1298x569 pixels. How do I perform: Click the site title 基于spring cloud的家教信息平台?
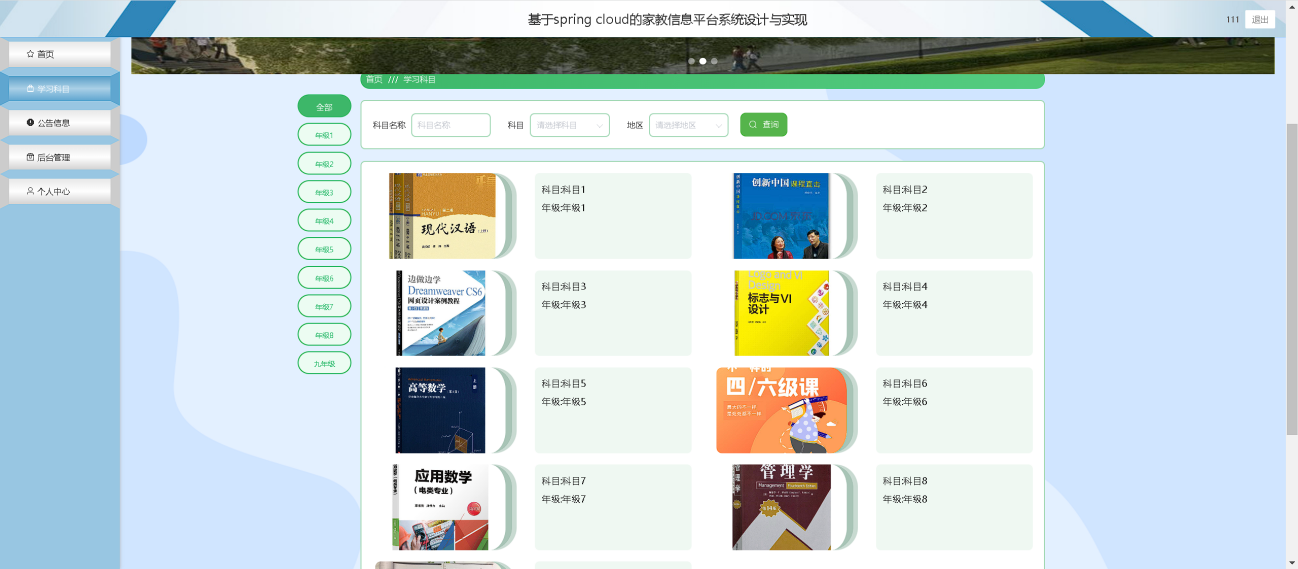pyautogui.click(x=667, y=20)
